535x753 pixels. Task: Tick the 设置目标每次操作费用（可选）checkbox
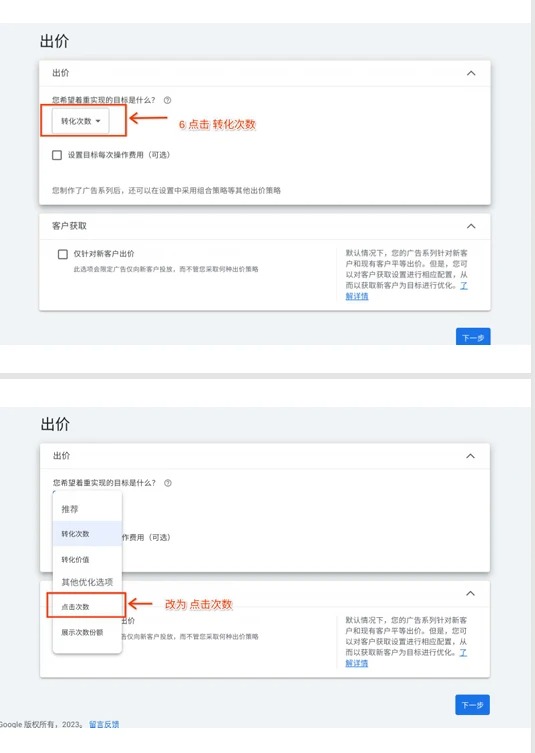(57, 155)
